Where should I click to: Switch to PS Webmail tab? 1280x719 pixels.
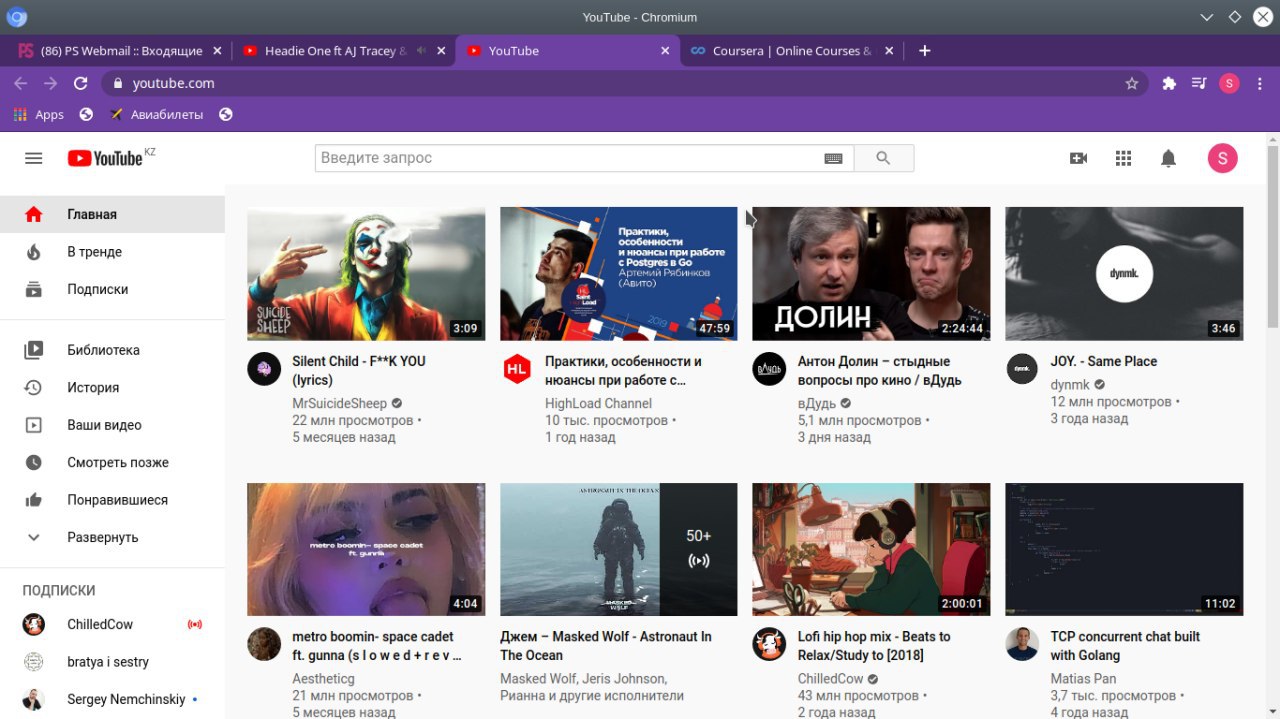[x=118, y=51]
